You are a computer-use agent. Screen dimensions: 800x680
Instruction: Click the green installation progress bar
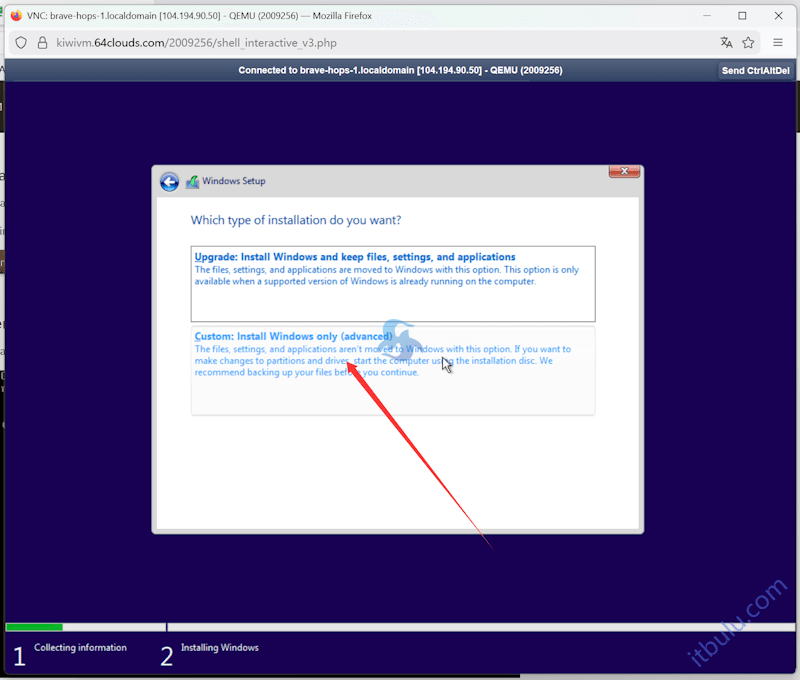(34, 627)
